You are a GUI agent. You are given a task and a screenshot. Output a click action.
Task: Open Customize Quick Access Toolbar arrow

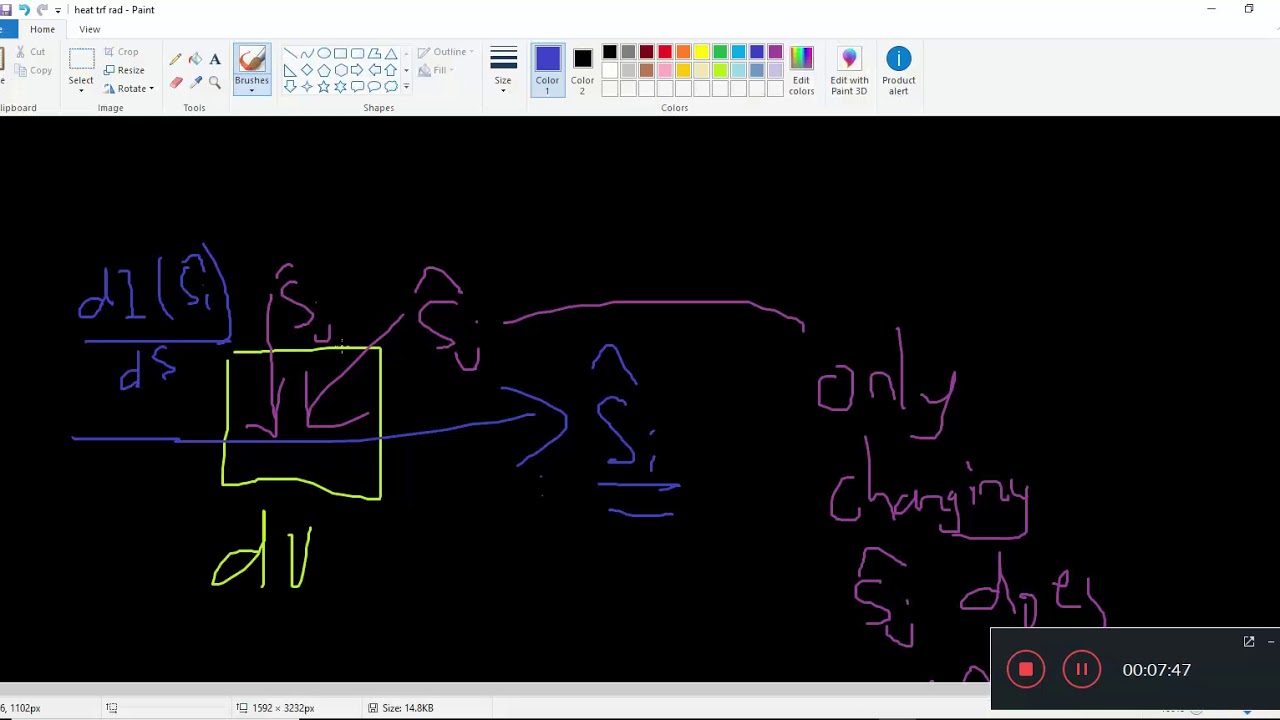[57, 10]
